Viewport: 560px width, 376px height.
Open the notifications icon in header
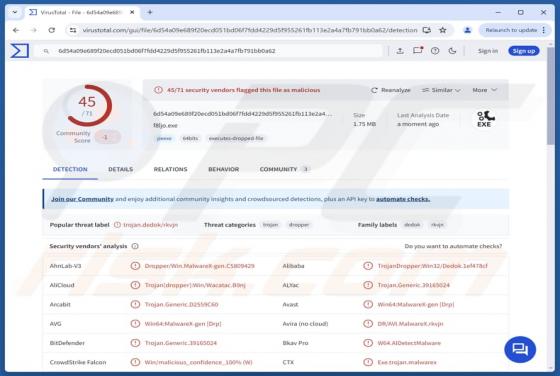[418, 51]
